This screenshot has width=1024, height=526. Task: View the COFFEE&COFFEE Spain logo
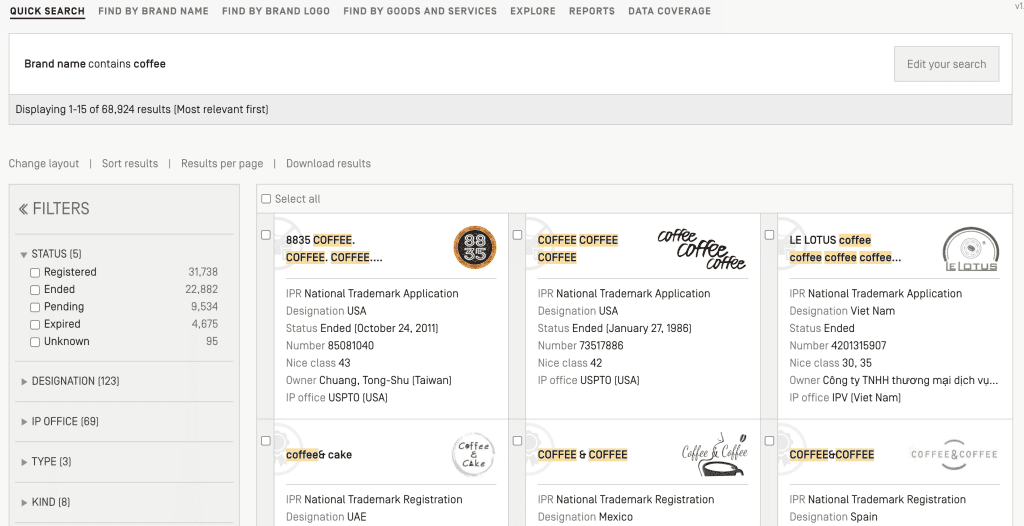coord(954,454)
